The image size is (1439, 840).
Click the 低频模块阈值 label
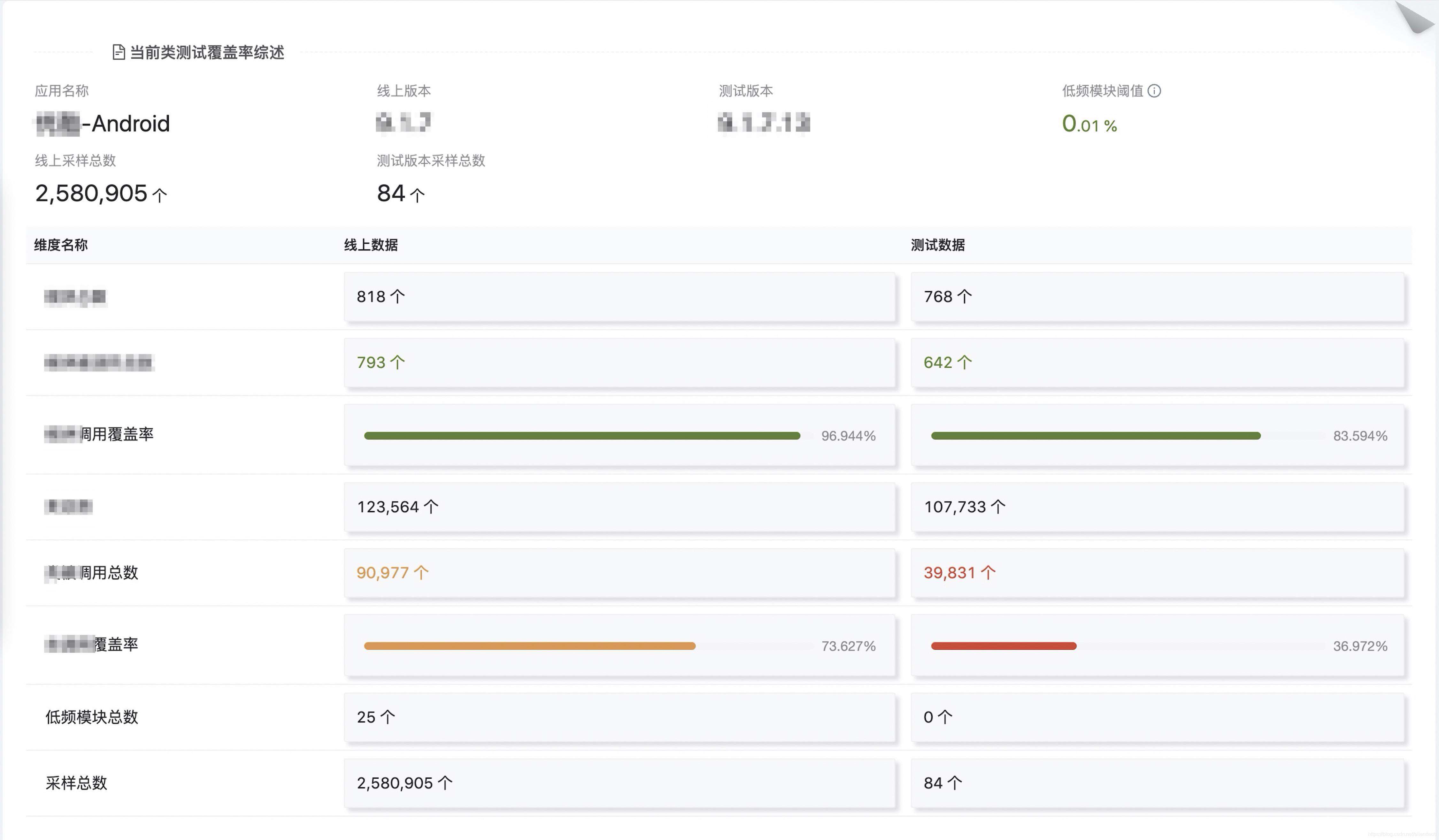pyautogui.click(x=1103, y=91)
